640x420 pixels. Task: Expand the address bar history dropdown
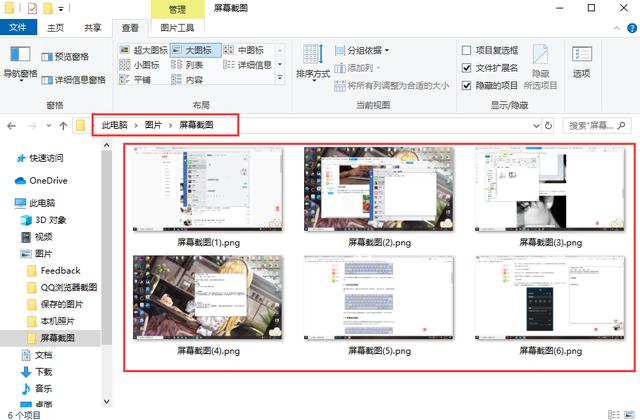point(536,126)
